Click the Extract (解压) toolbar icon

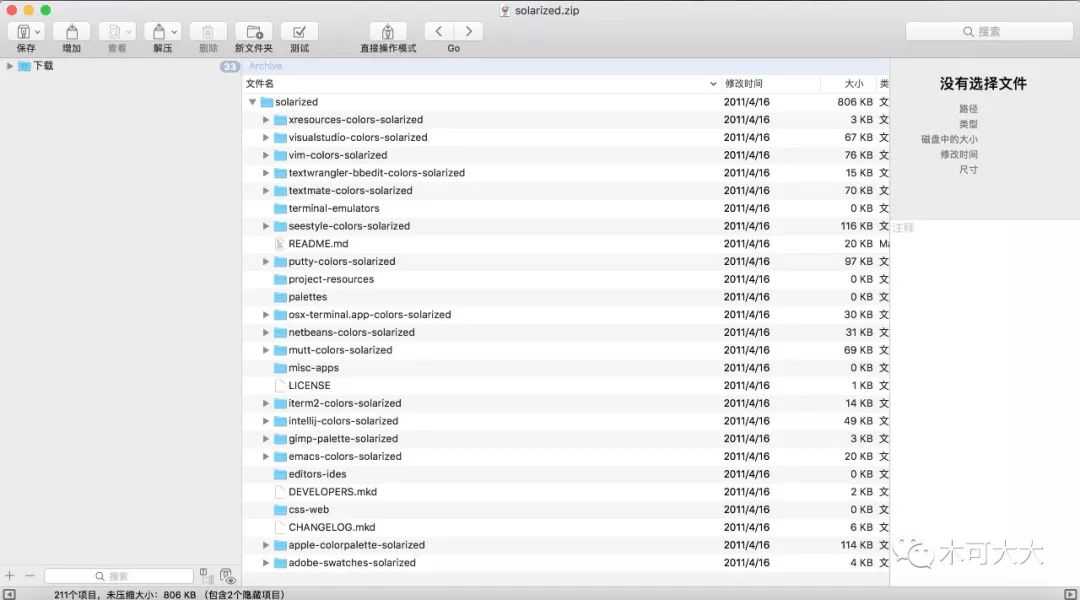156,32
